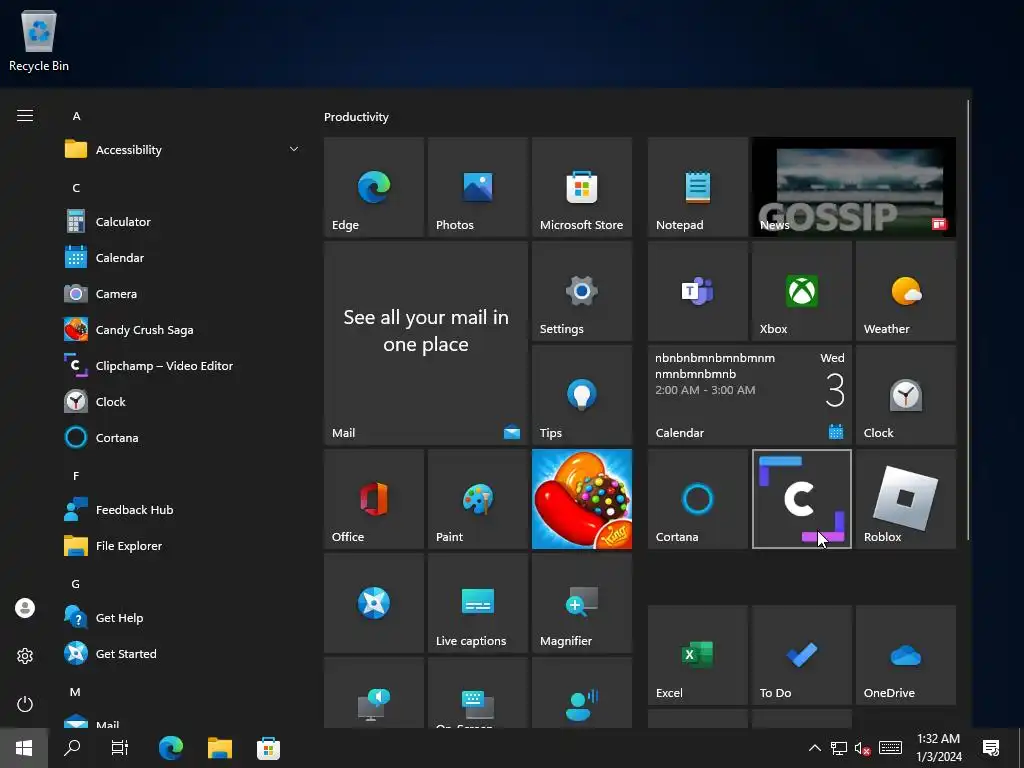Open the notification center icon
This screenshot has width=1024, height=768.
pos(991,748)
